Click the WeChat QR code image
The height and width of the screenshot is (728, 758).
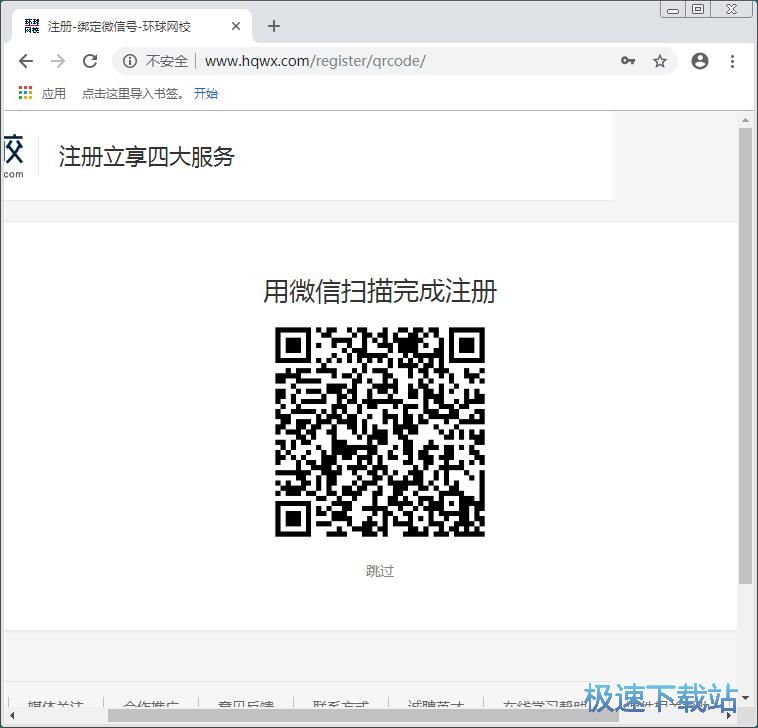(x=380, y=432)
